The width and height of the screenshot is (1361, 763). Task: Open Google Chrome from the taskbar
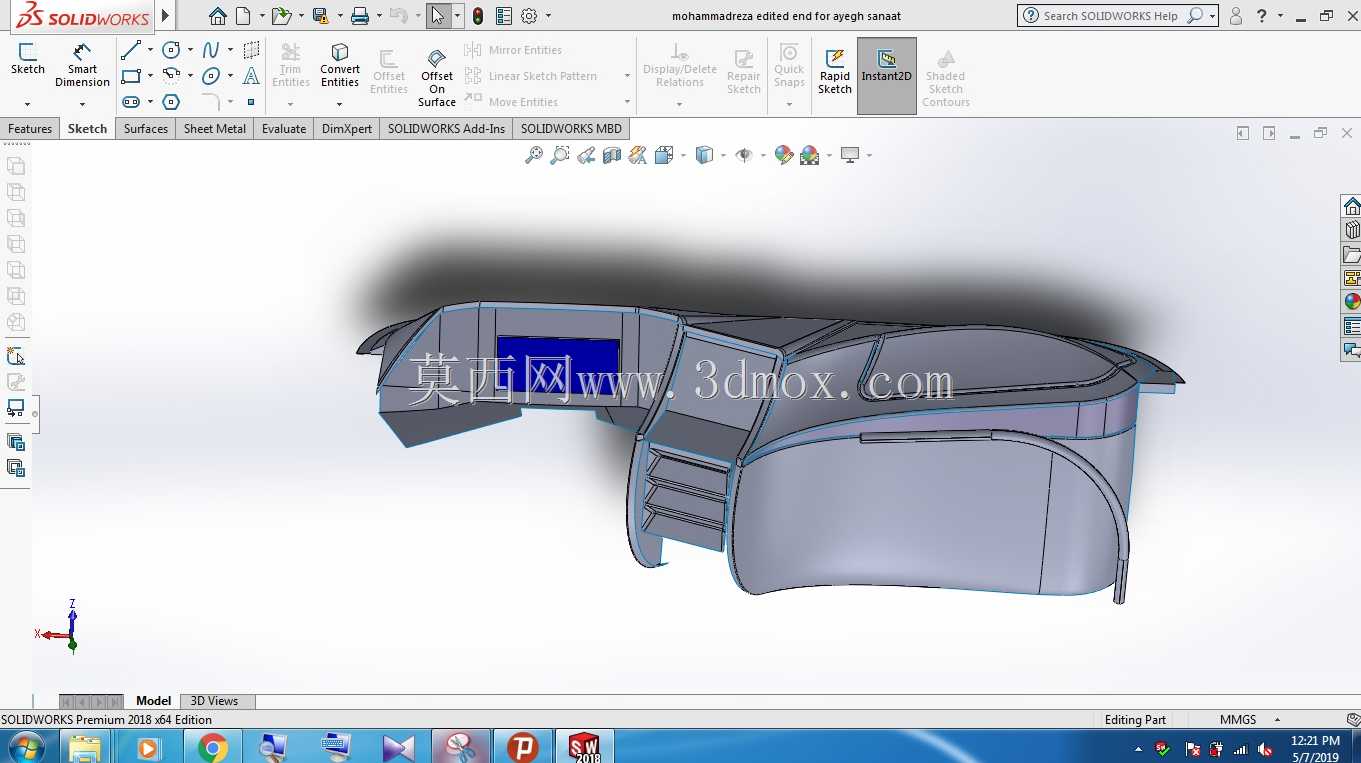tap(212, 747)
